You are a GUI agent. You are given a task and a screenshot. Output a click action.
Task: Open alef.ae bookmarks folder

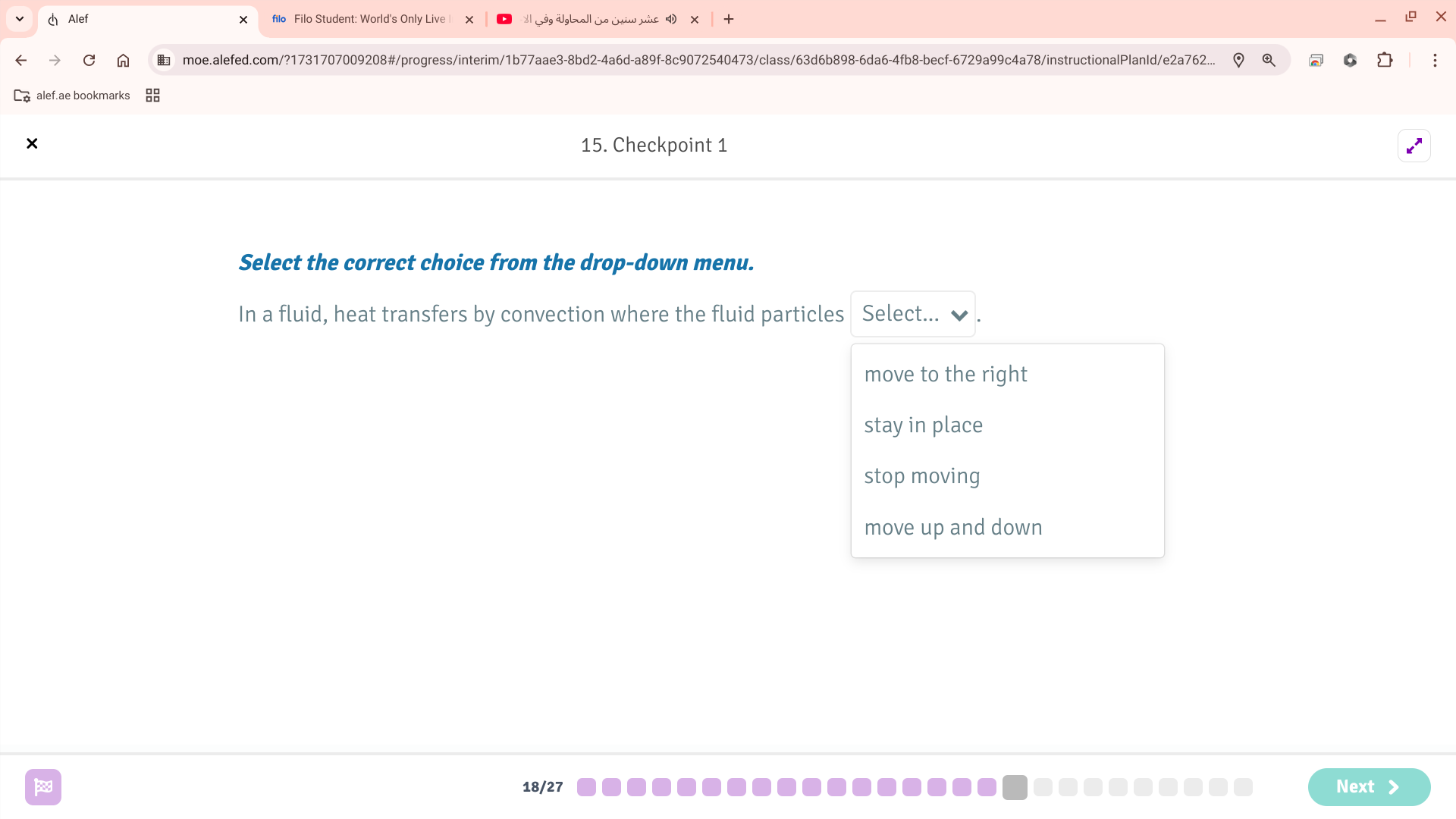click(73, 96)
